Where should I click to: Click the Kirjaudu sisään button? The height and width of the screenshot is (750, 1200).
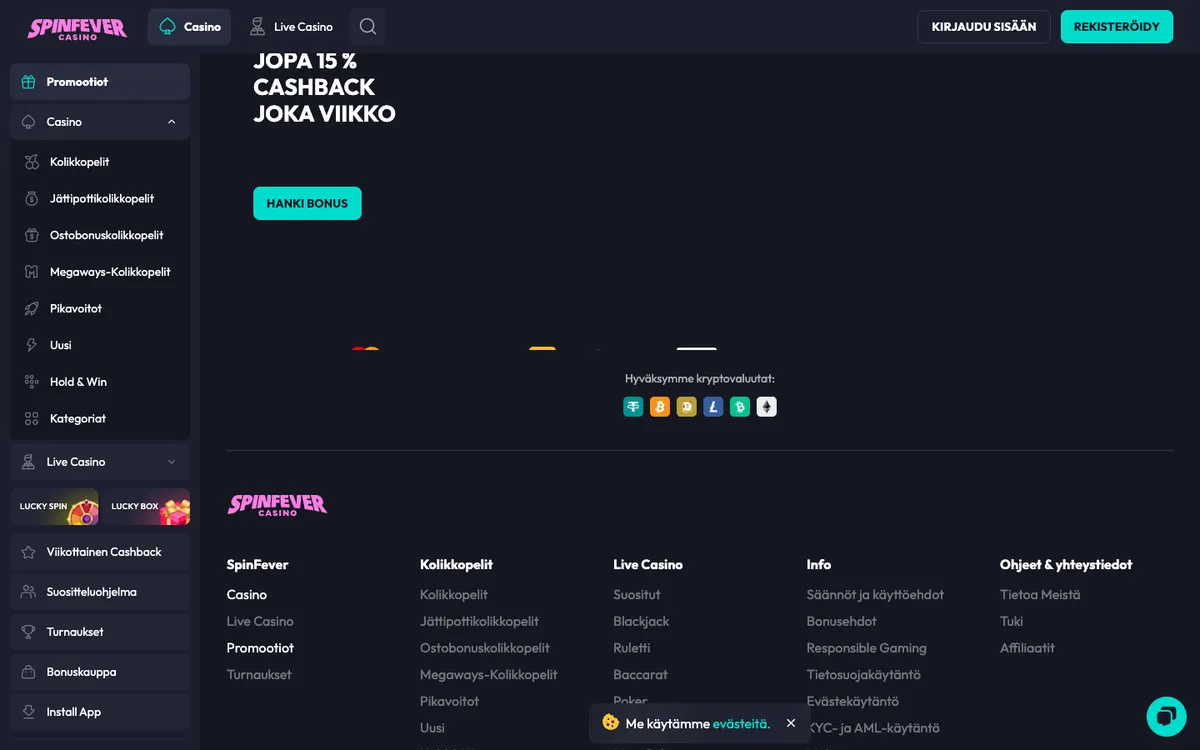[x=984, y=27]
